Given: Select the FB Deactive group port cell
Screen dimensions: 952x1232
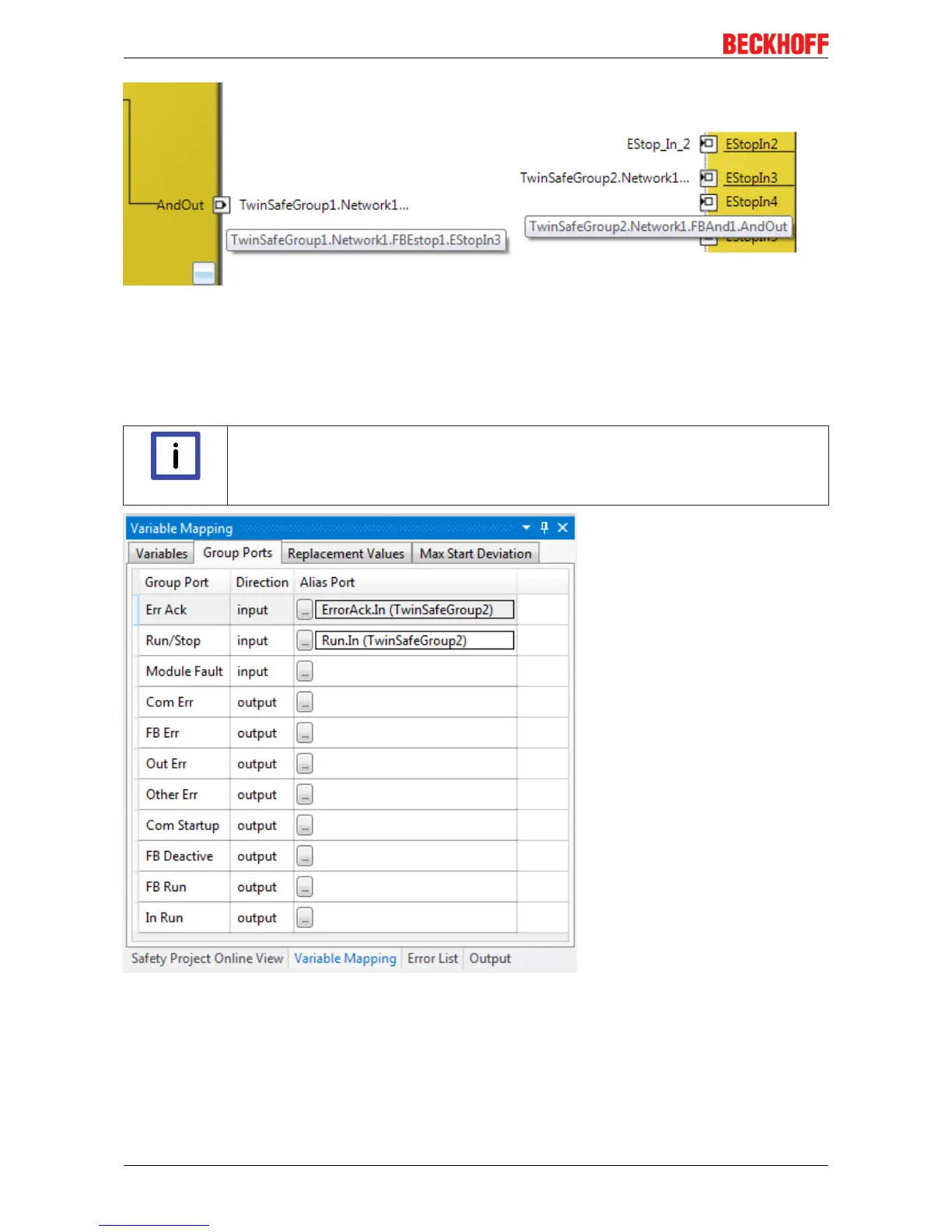Looking at the screenshot, I should [184, 856].
